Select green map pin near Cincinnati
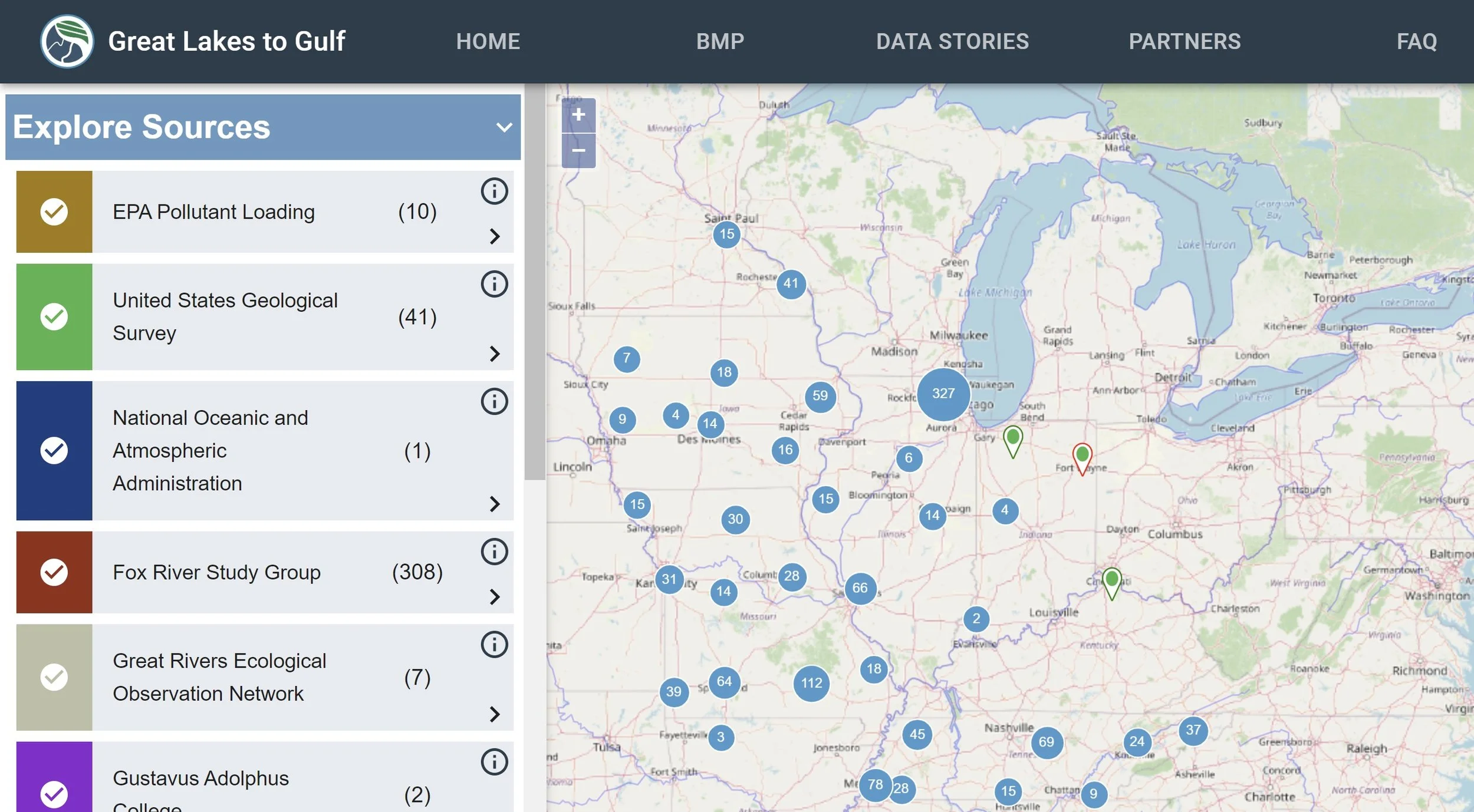The height and width of the screenshot is (812, 1474). coord(1111,582)
